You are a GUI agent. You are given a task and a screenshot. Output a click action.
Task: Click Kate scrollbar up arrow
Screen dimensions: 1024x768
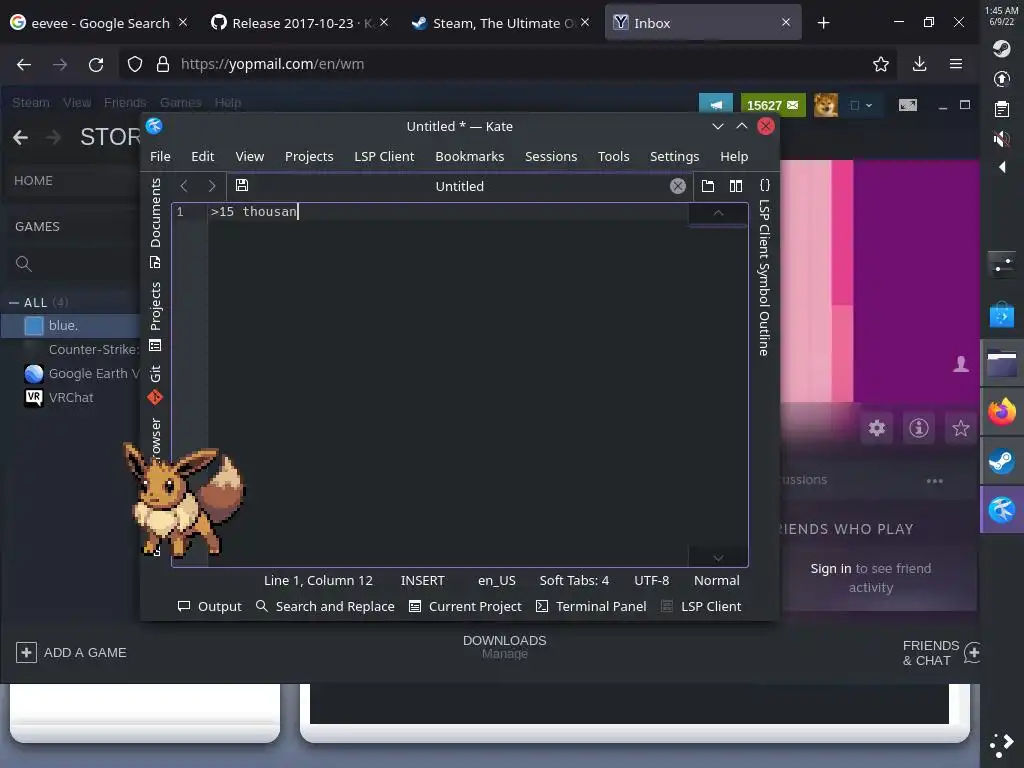(718, 213)
